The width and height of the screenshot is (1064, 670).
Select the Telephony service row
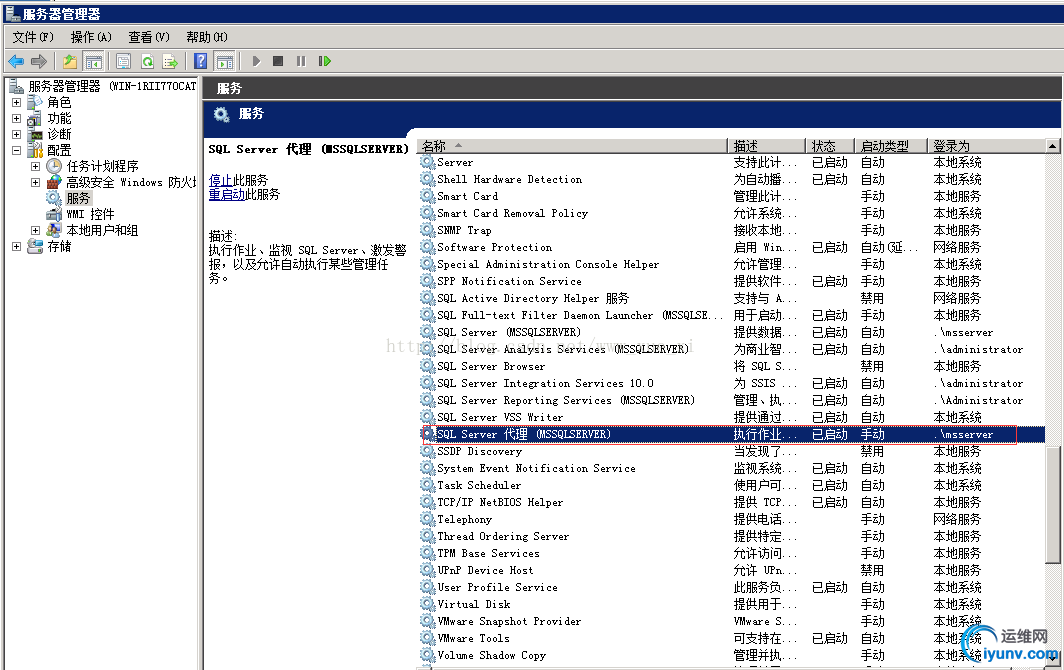point(732,519)
